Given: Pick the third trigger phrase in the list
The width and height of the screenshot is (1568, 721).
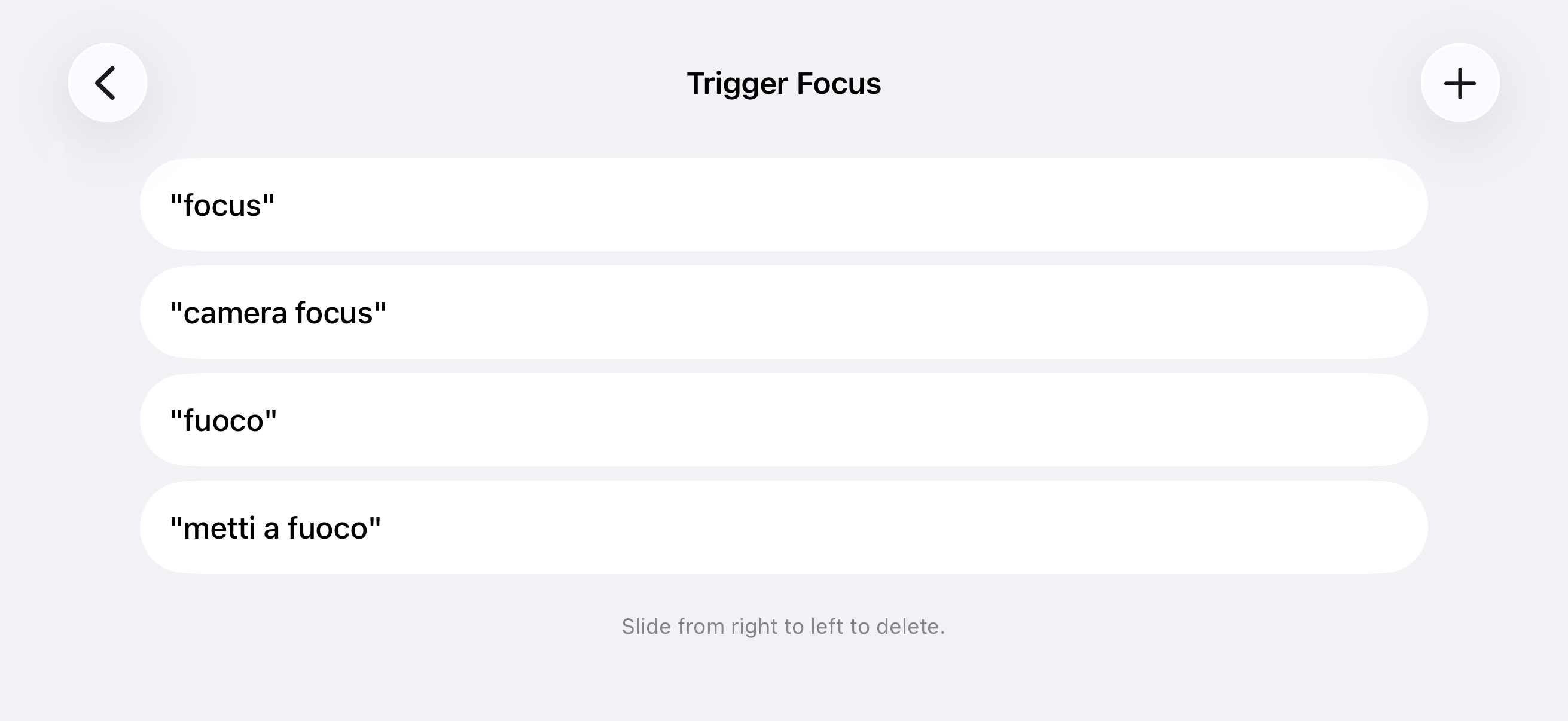Looking at the screenshot, I should coord(783,420).
